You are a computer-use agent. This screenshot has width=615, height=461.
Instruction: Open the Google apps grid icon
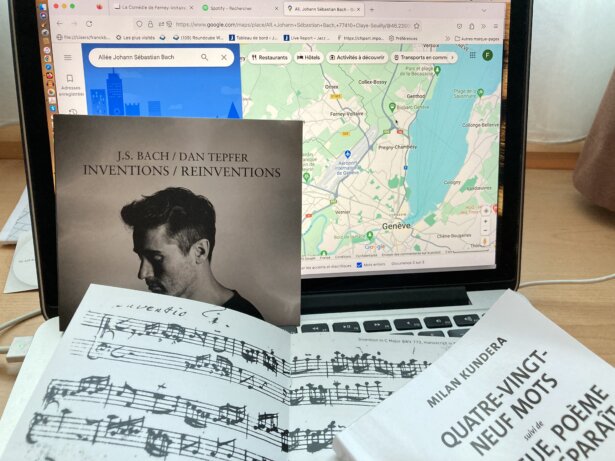[x=473, y=55]
